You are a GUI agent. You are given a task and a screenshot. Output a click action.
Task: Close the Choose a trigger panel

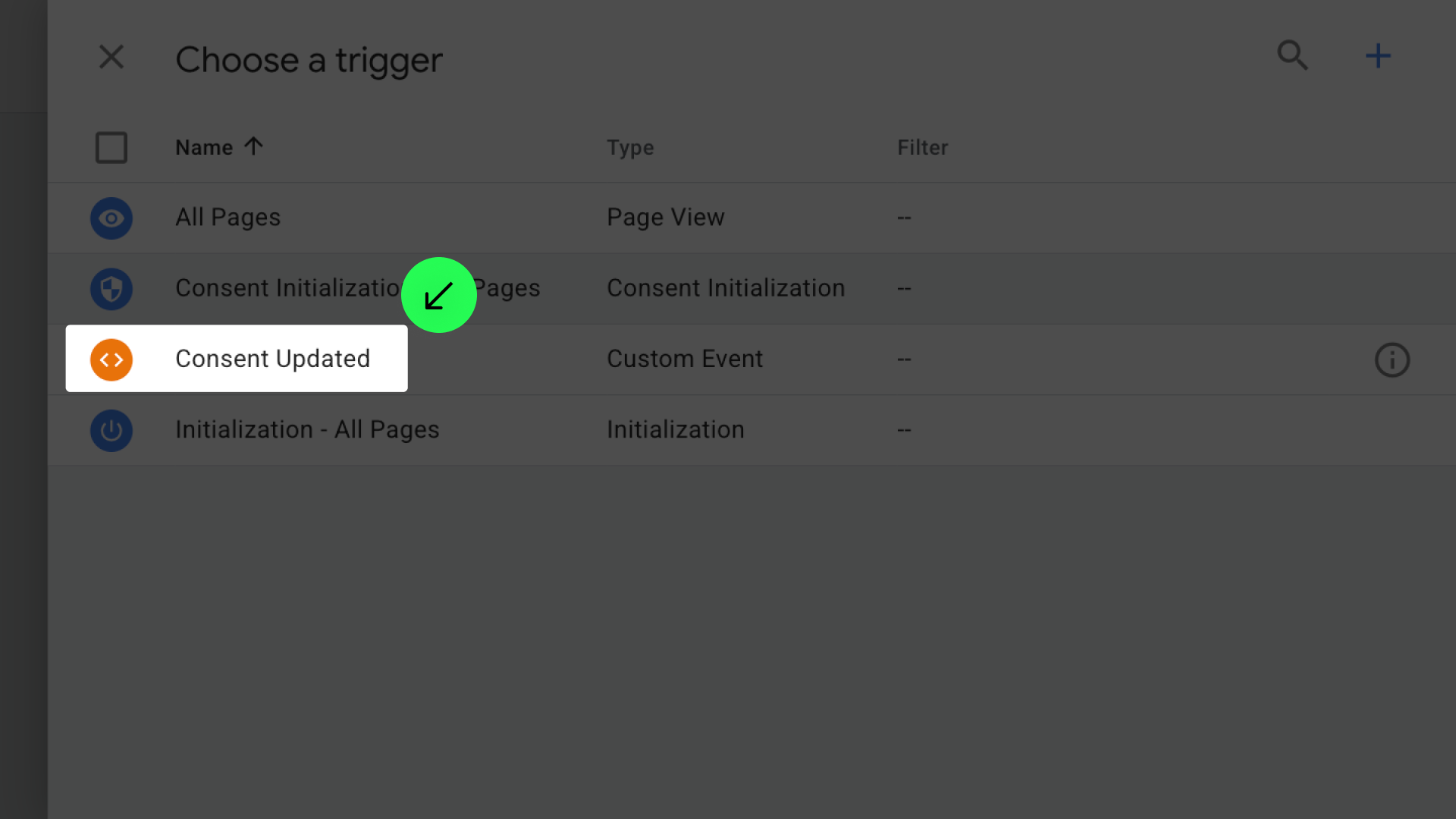pos(111,57)
